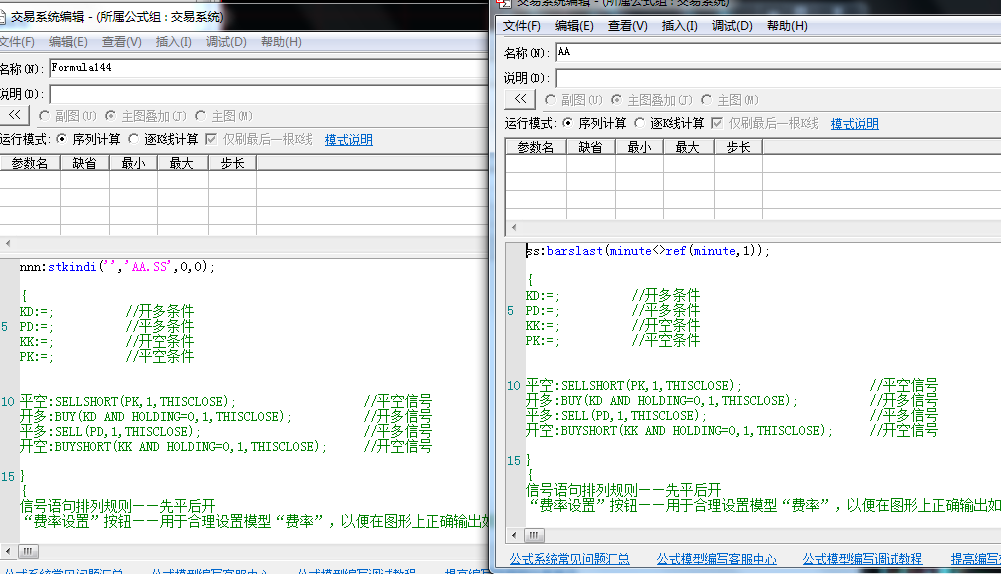Open 模式说明 link in left window
This screenshot has height=574, width=1001.
[349, 139]
